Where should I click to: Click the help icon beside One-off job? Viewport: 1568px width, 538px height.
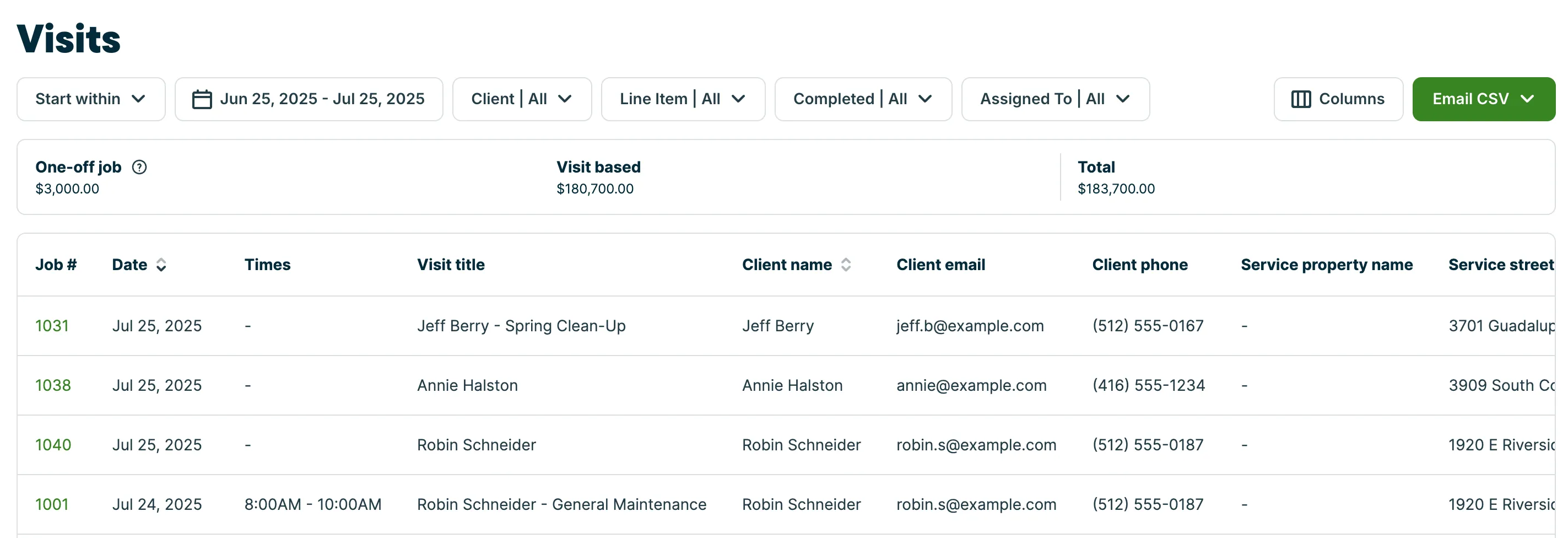(139, 167)
